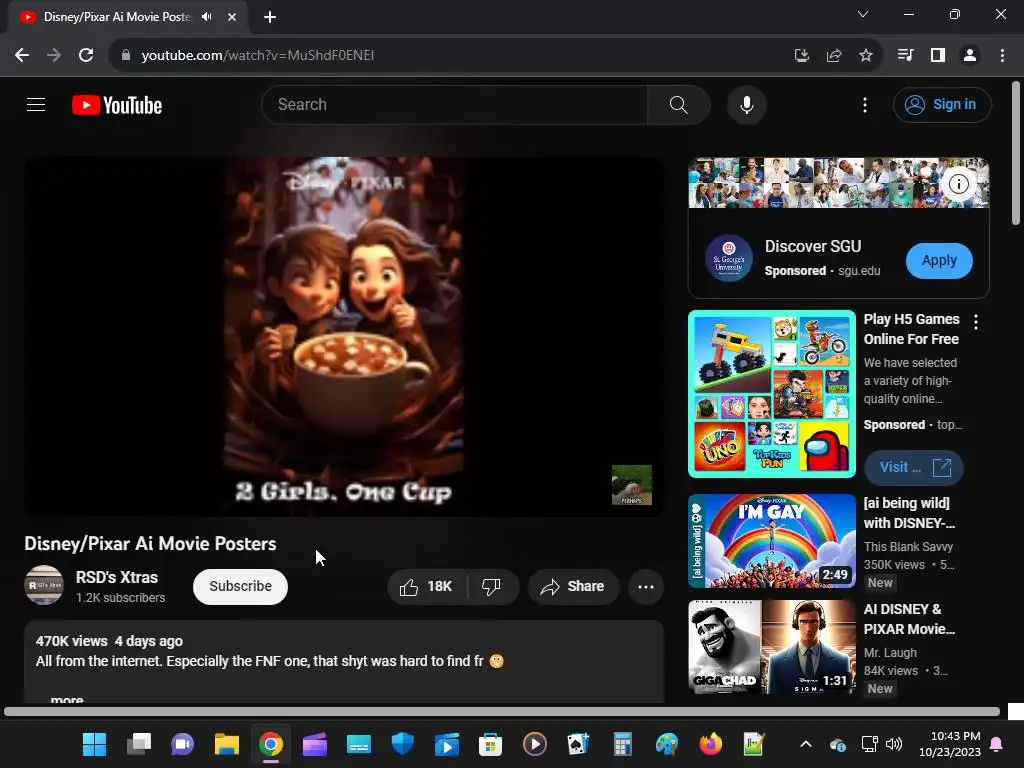Open more actions ellipsis under video

point(646,586)
